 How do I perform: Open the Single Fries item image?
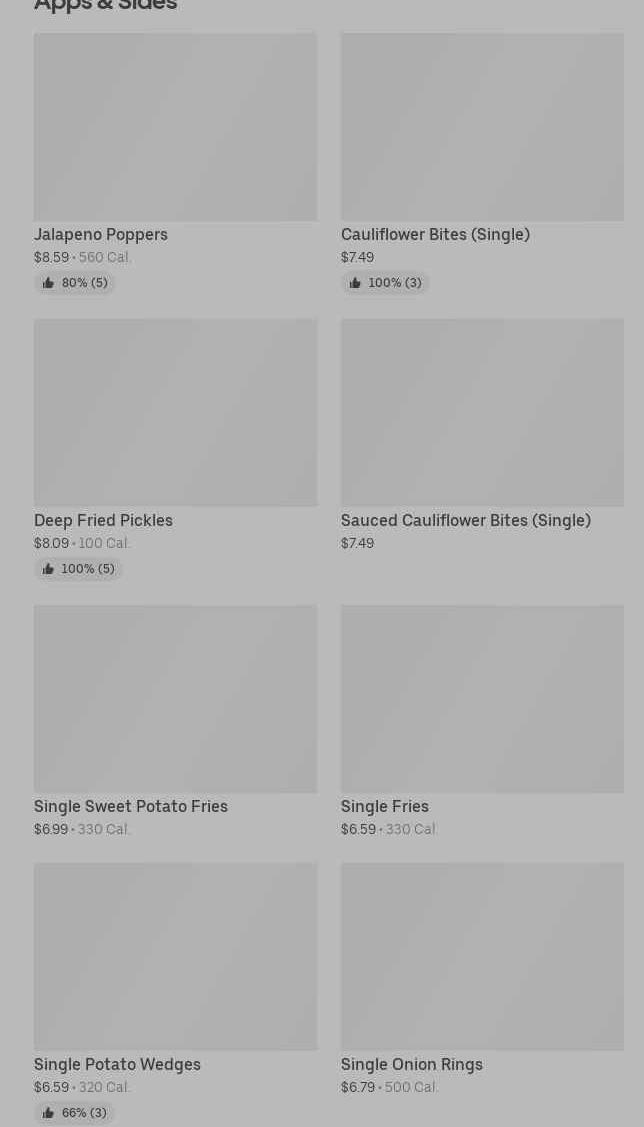click(x=482, y=698)
